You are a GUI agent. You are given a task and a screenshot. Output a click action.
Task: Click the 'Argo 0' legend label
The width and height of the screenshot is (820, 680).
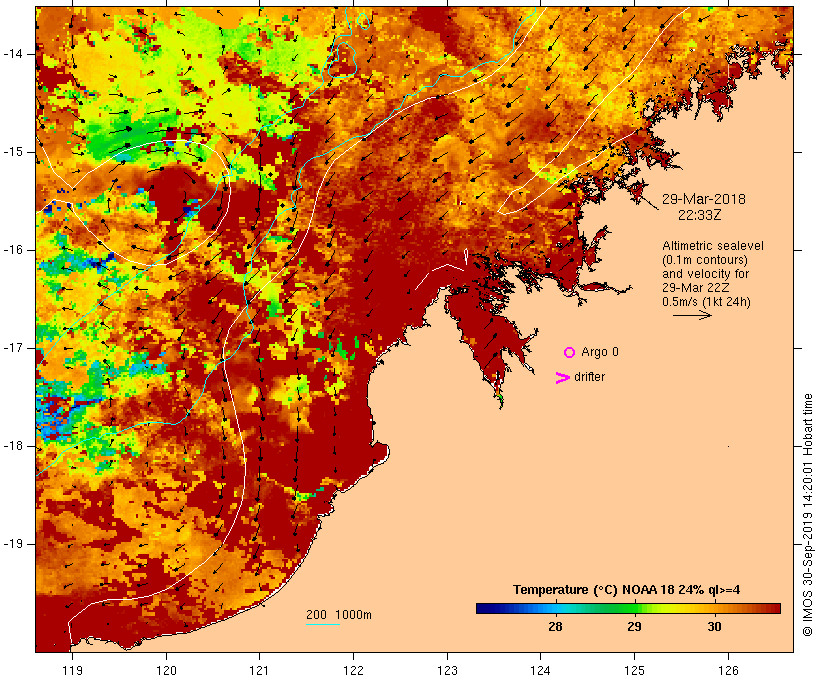[600, 352]
